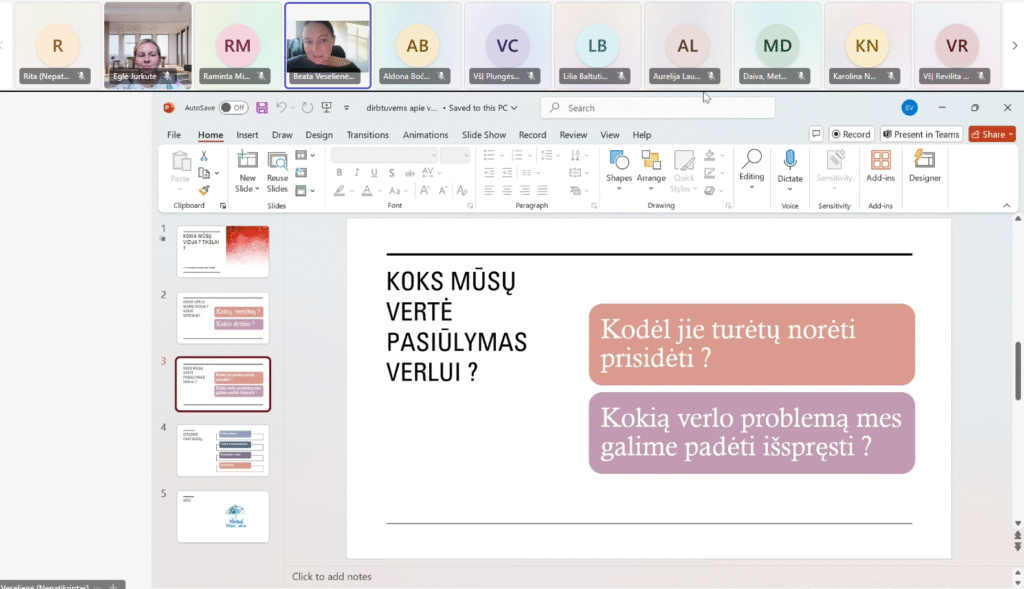Viewport: 1024px width, 589px height.
Task: Switch to the Transitions tab
Action: click(x=367, y=135)
